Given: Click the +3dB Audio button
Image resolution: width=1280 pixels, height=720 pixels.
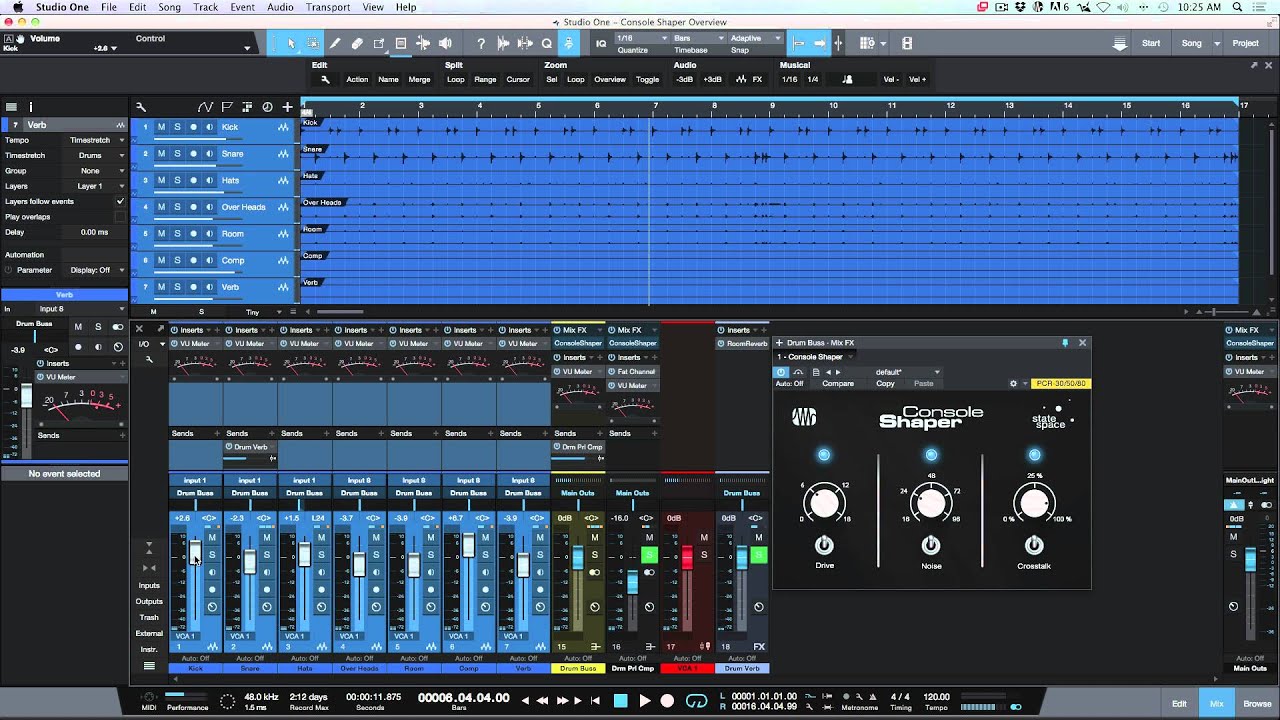Looking at the screenshot, I should point(712,79).
